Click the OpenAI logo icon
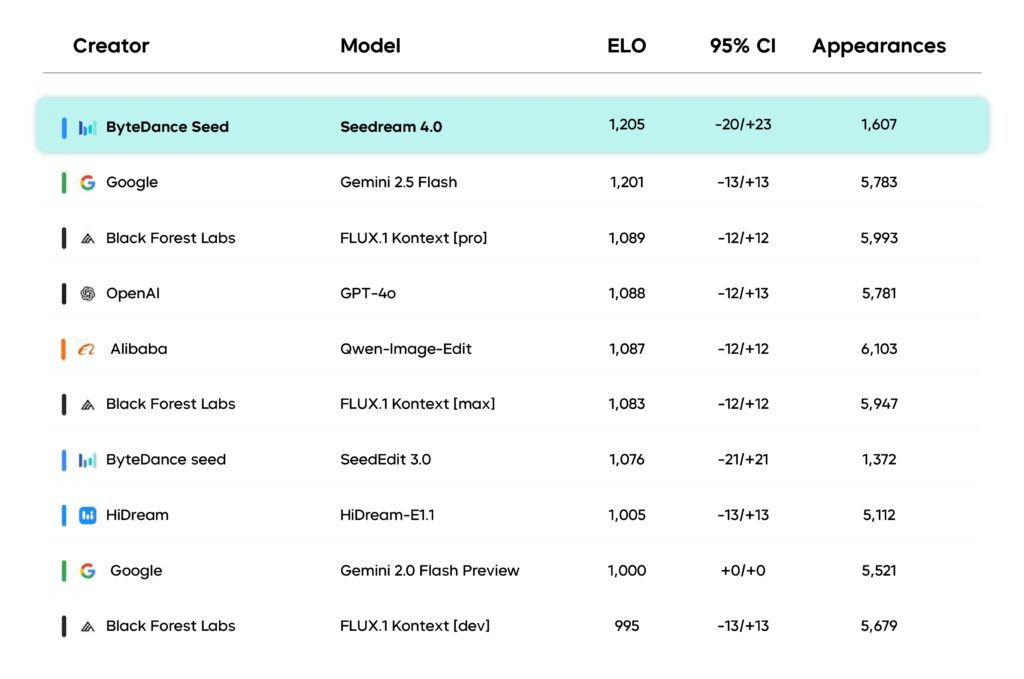This screenshot has height=679, width=1024. point(88,293)
